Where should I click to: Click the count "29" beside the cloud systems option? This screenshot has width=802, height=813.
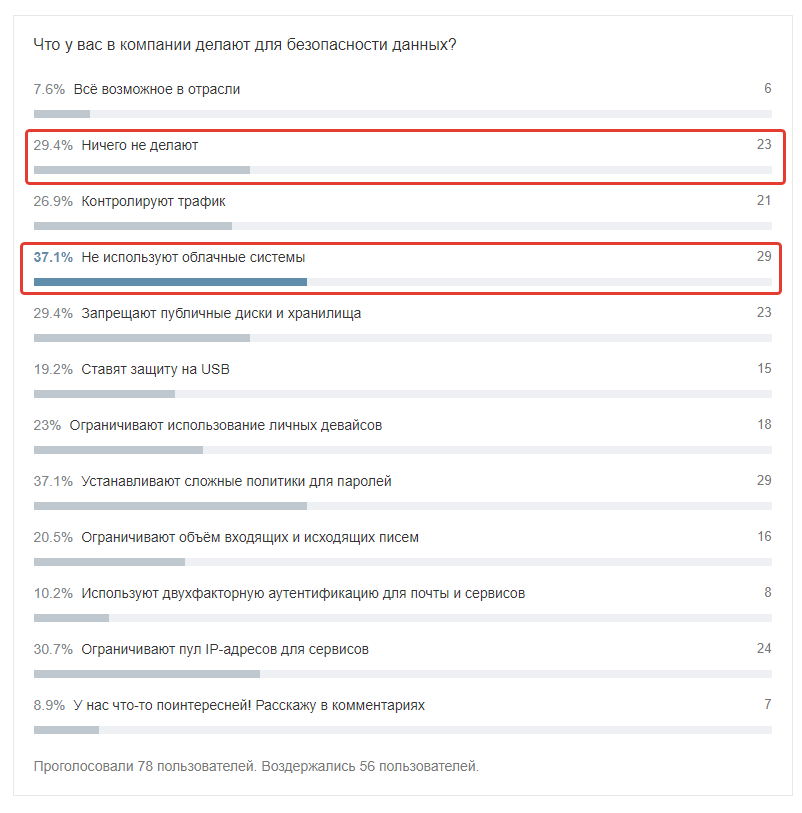[766, 257]
